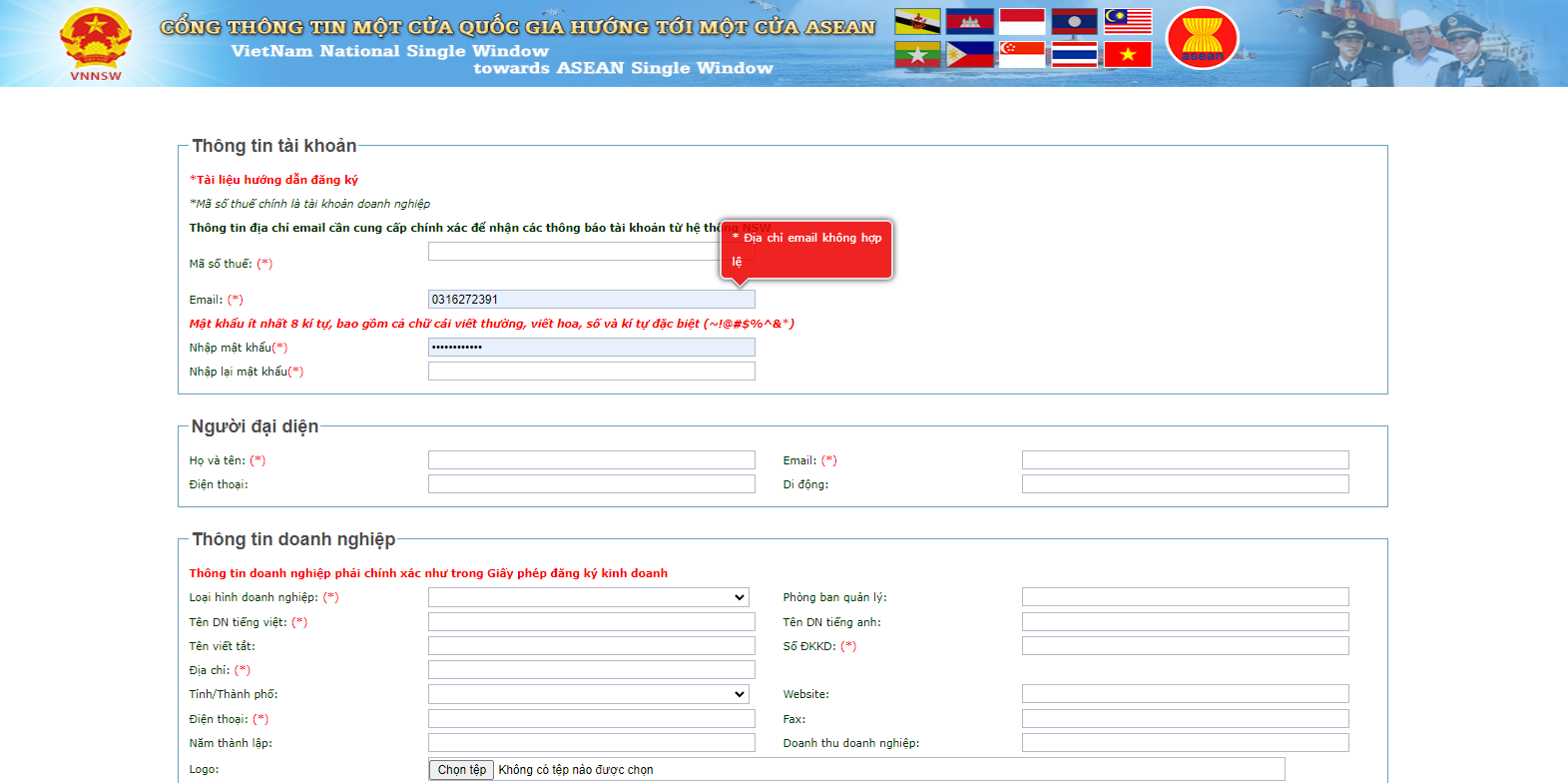Open the Tỉnh/Thành phố dropdown
The height and width of the screenshot is (783, 1568).
click(x=589, y=694)
